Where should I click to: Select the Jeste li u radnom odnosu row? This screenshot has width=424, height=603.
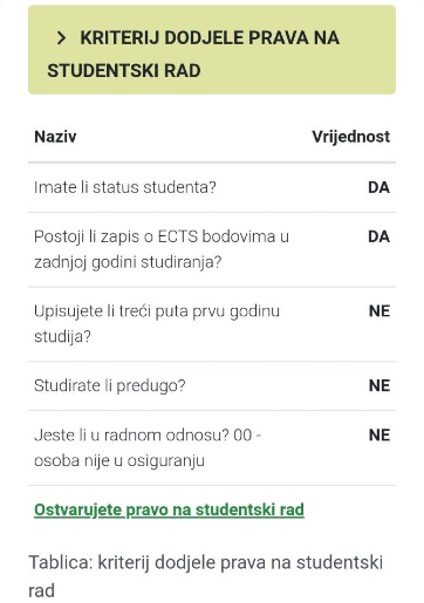(x=212, y=448)
